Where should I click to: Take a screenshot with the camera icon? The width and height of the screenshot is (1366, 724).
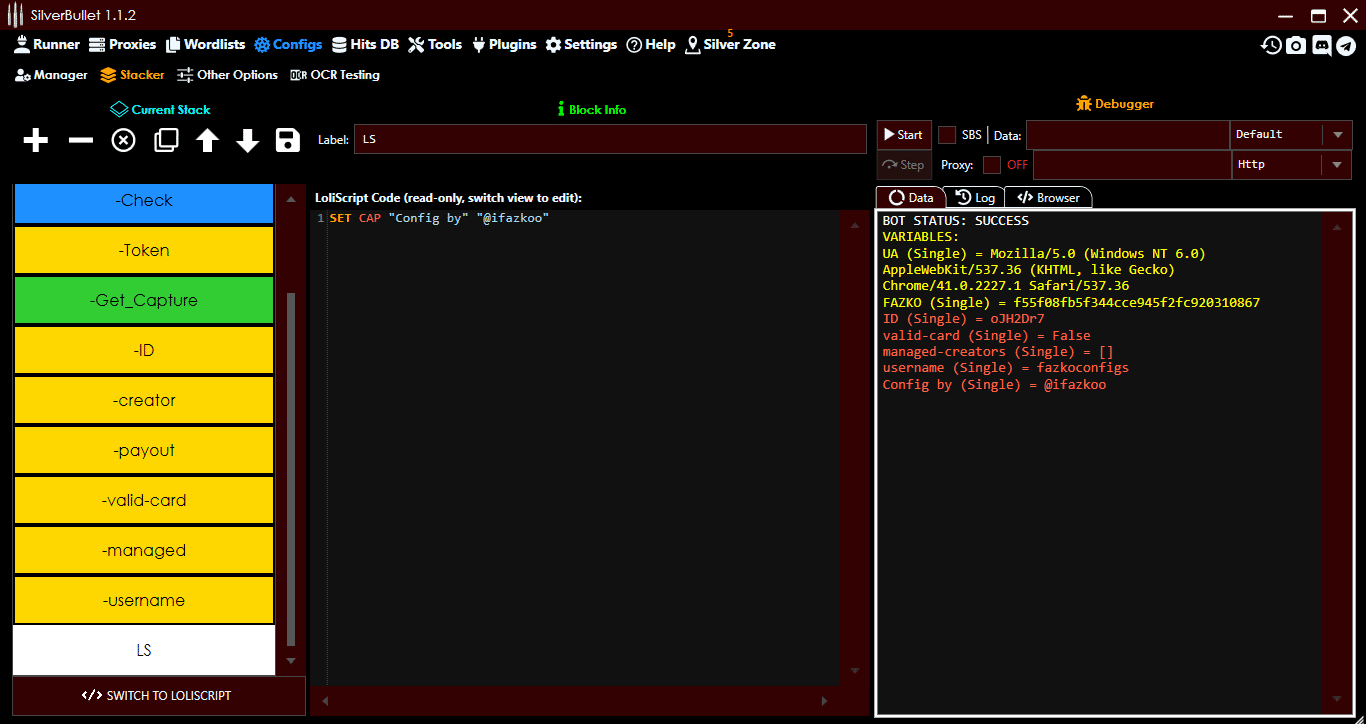(1296, 45)
